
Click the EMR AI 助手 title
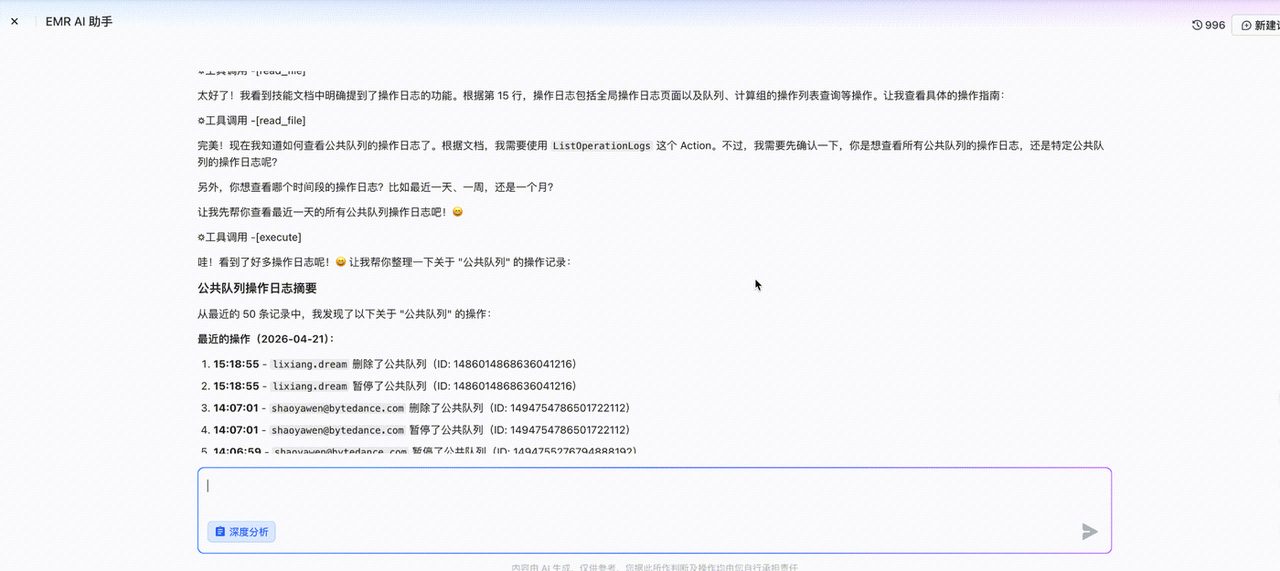[x=79, y=21]
